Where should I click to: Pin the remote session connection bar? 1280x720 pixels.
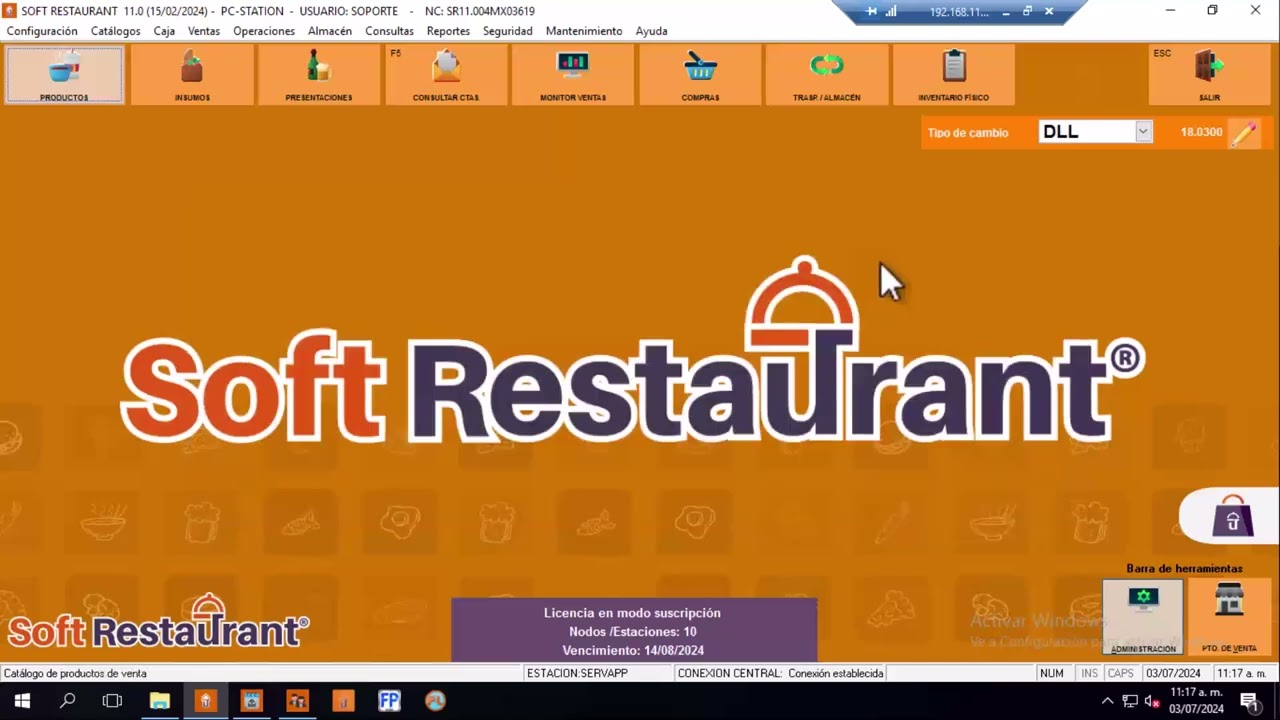871,12
